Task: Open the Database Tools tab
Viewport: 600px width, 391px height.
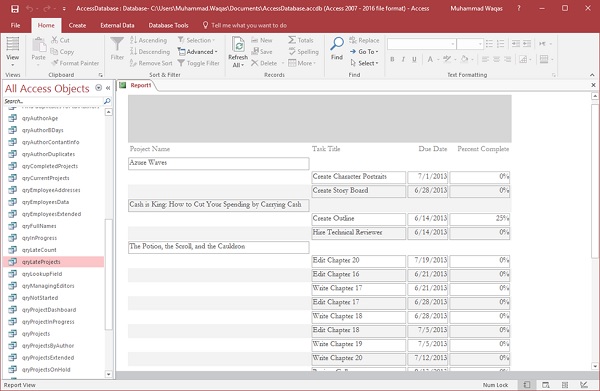Action: coord(168,25)
